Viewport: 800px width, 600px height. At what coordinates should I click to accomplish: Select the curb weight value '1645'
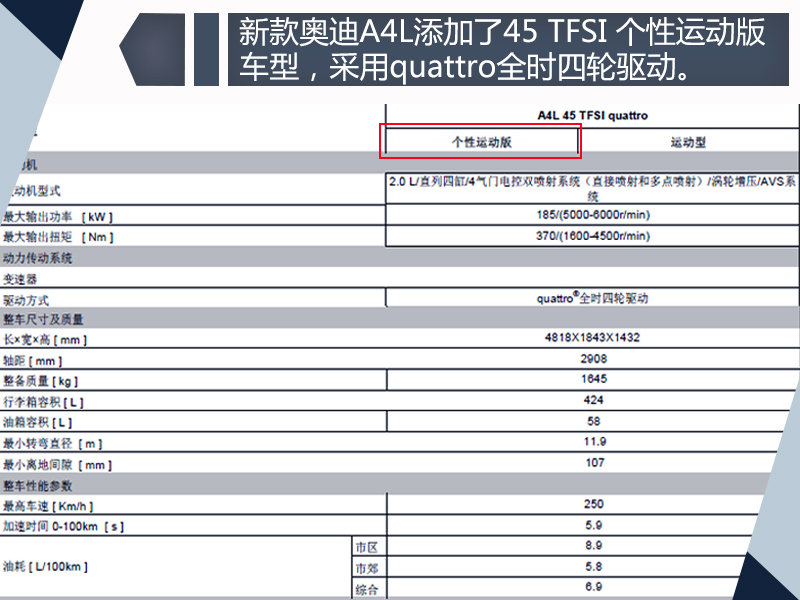pos(594,379)
